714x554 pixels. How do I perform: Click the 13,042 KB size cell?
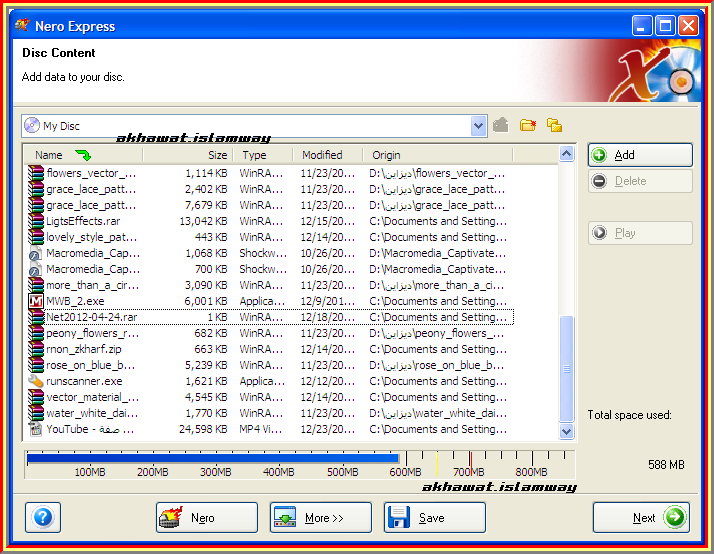coord(203,221)
